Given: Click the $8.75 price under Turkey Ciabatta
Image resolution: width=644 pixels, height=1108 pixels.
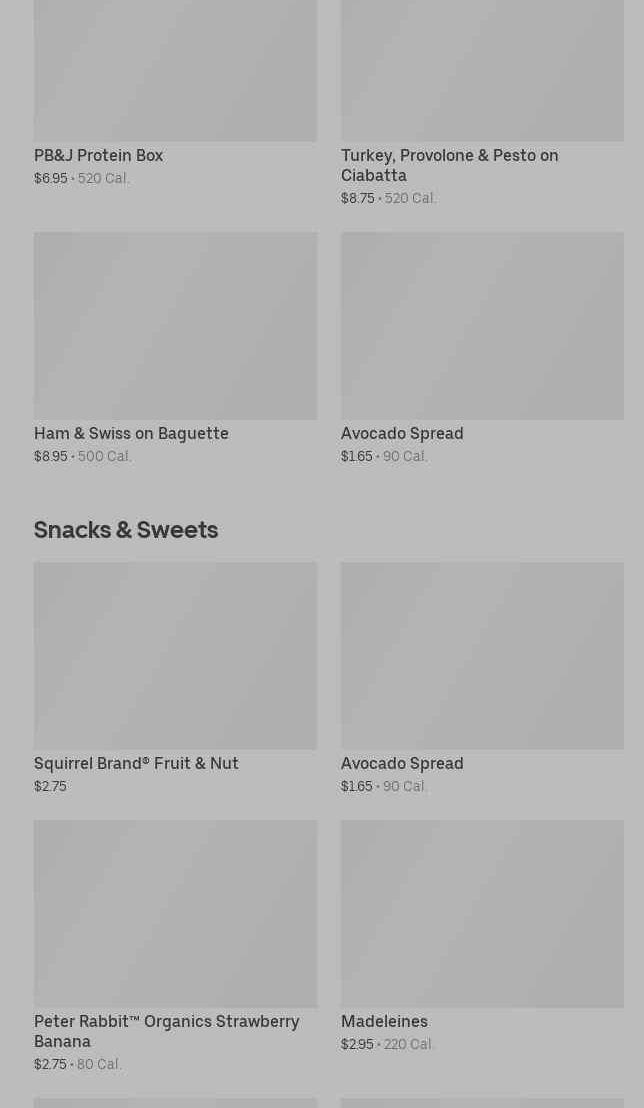Looking at the screenshot, I should click(358, 199).
